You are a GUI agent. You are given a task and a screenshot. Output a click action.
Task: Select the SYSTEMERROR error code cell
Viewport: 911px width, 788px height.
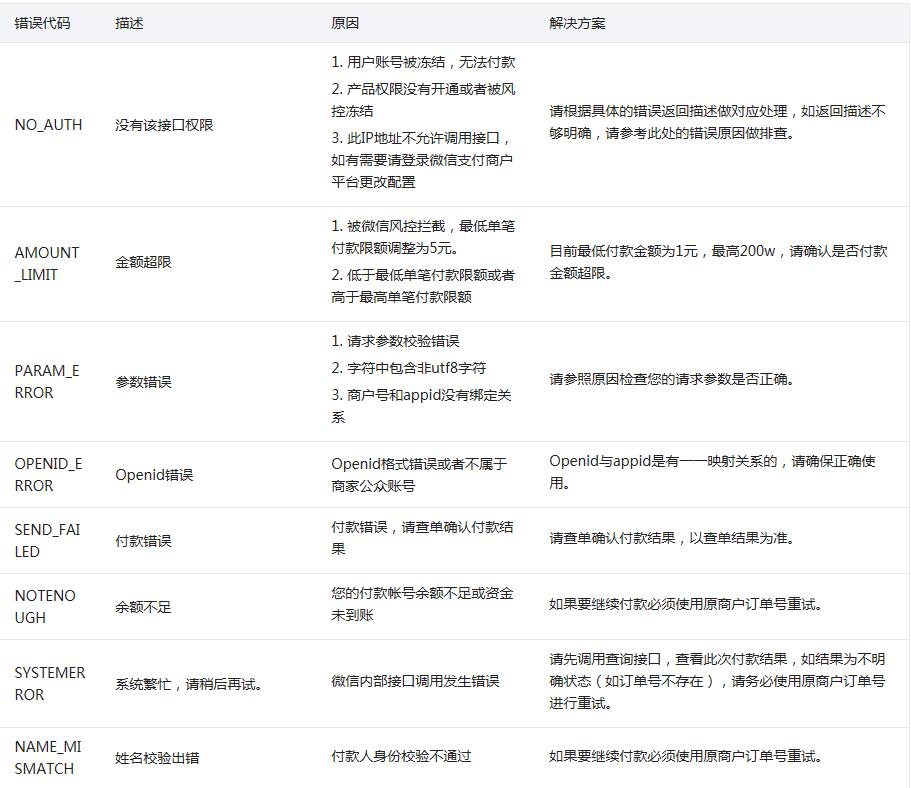[x=50, y=683]
